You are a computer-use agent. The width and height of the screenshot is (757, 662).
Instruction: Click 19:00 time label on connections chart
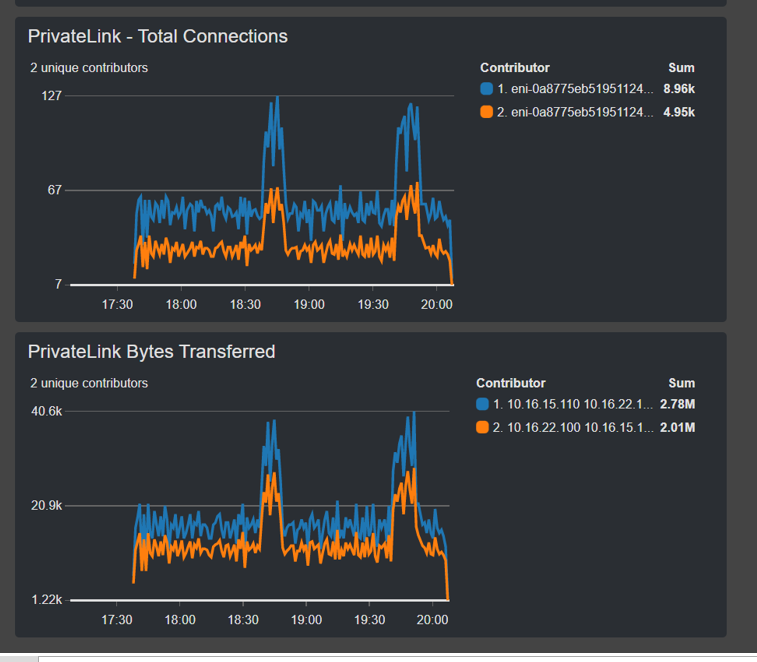click(x=309, y=305)
